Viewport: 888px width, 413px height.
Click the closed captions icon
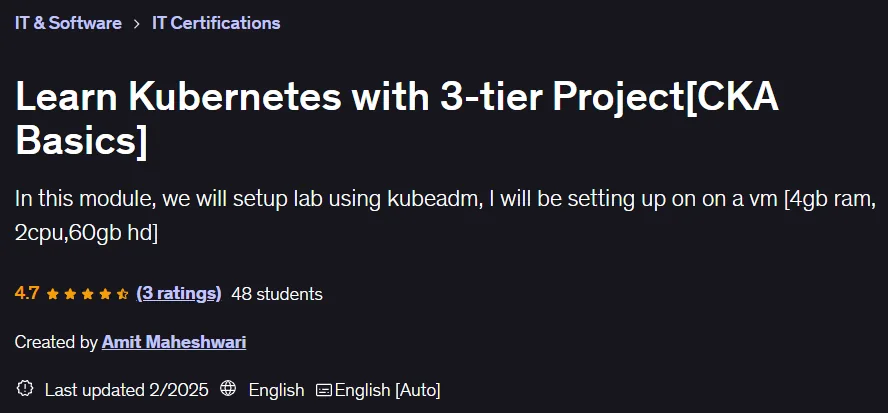click(x=324, y=390)
